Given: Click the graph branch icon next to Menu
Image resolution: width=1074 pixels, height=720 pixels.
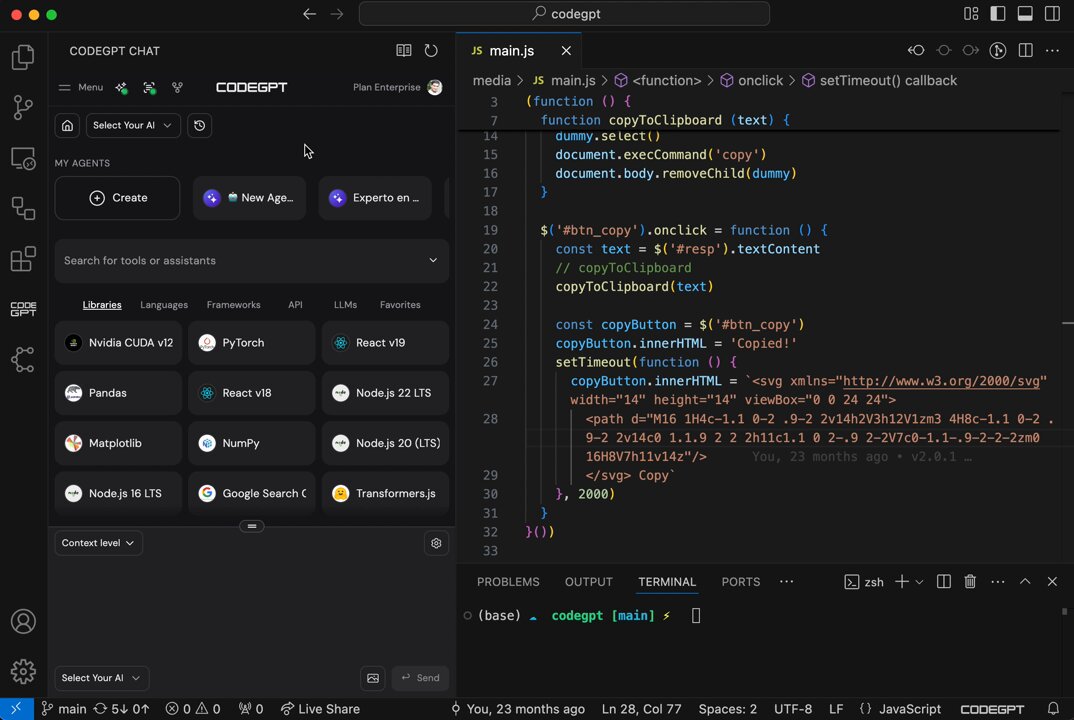Looking at the screenshot, I should pyautogui.click(x=177, y=87).
